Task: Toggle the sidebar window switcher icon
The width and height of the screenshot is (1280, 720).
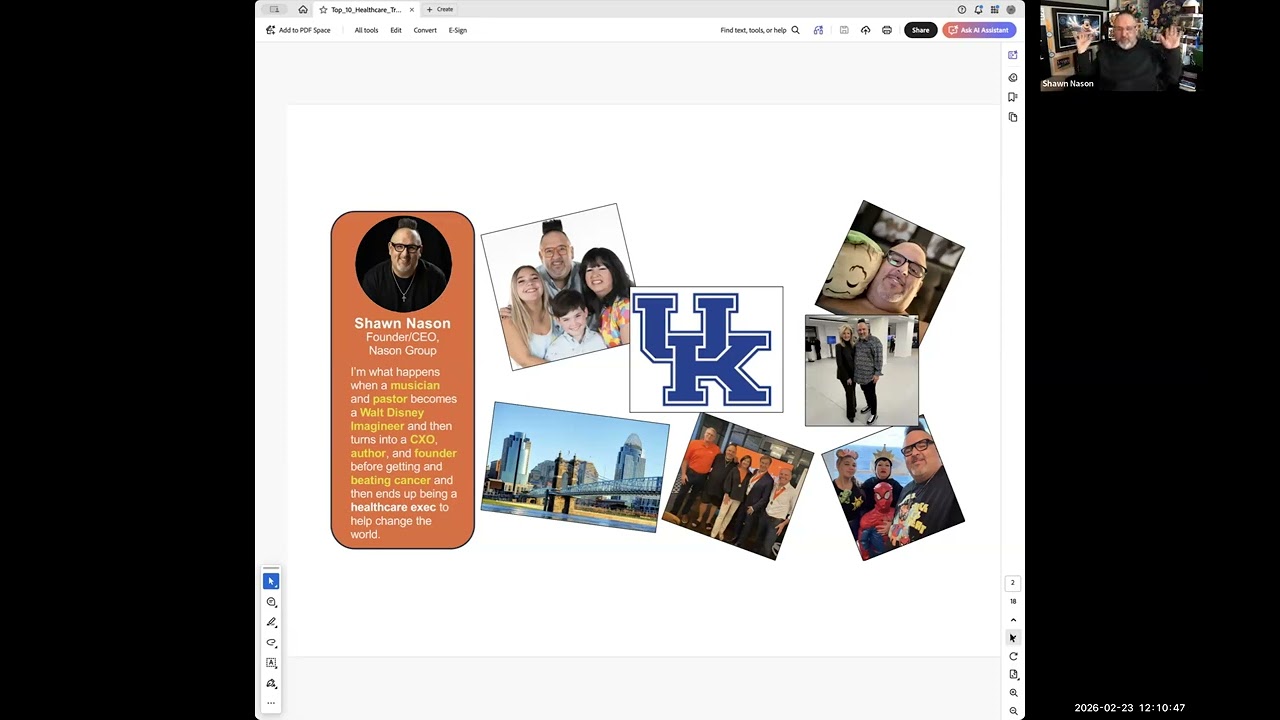Action: [275, 9]
